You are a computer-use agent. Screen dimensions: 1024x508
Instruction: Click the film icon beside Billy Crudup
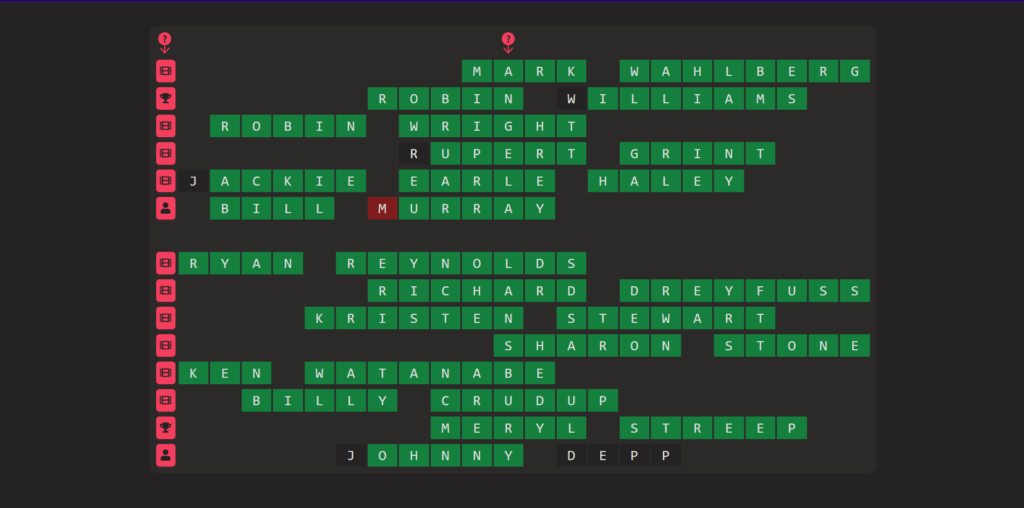[x=165, y=401]
